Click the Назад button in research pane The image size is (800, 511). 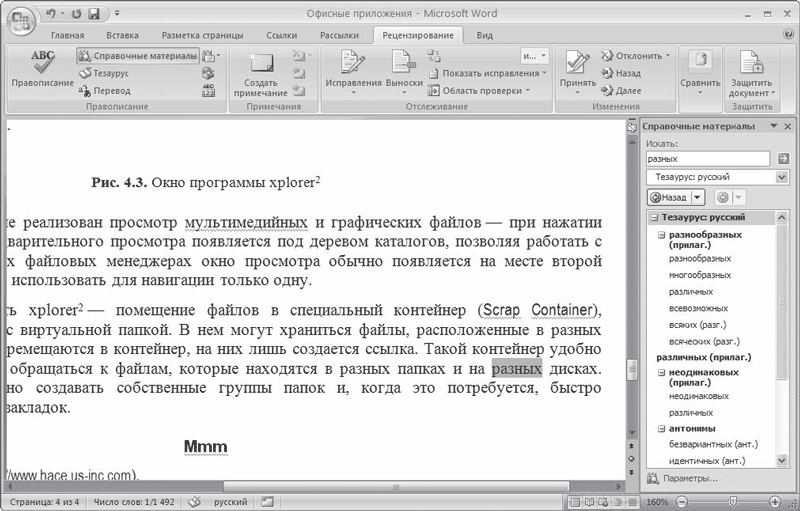(x=669, y=197)
